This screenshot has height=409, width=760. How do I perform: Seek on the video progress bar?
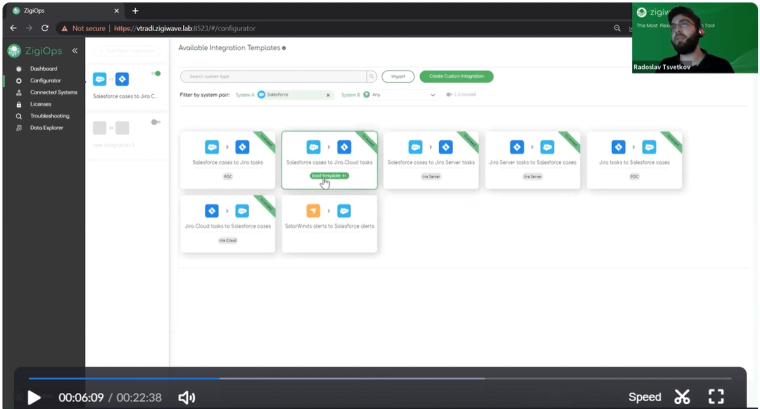click(x=380, y=378)
